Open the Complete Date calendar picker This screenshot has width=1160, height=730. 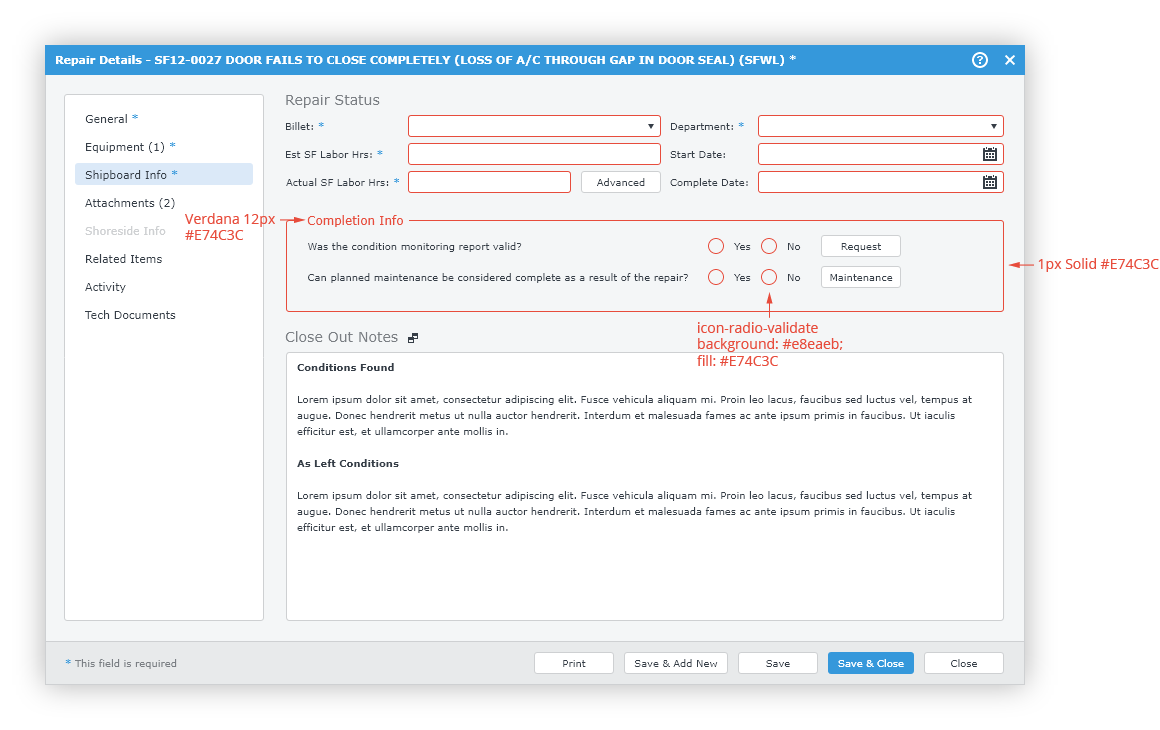pyautogui.click(x=990, y=182)
